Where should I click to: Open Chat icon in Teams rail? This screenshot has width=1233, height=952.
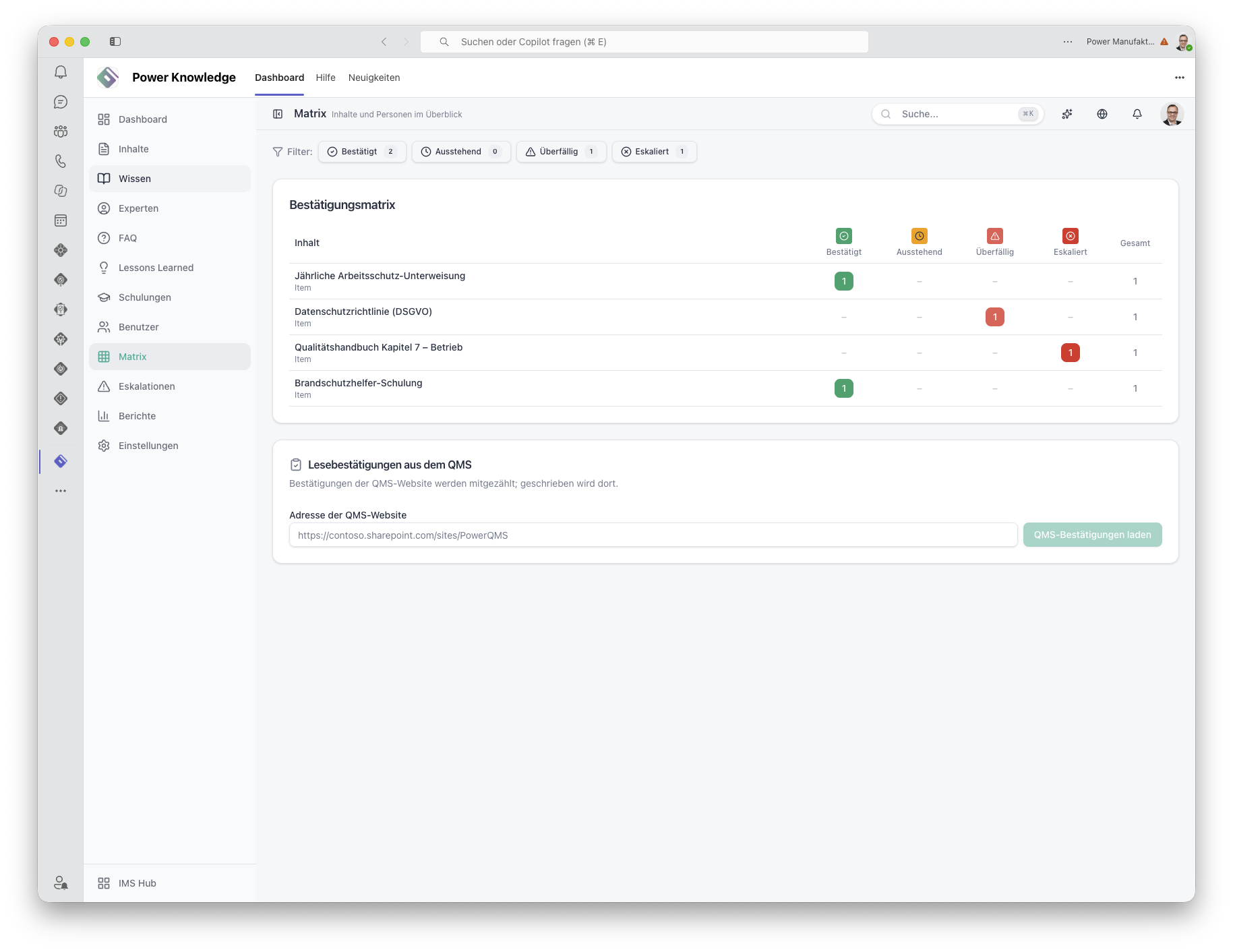pos(61,102)
